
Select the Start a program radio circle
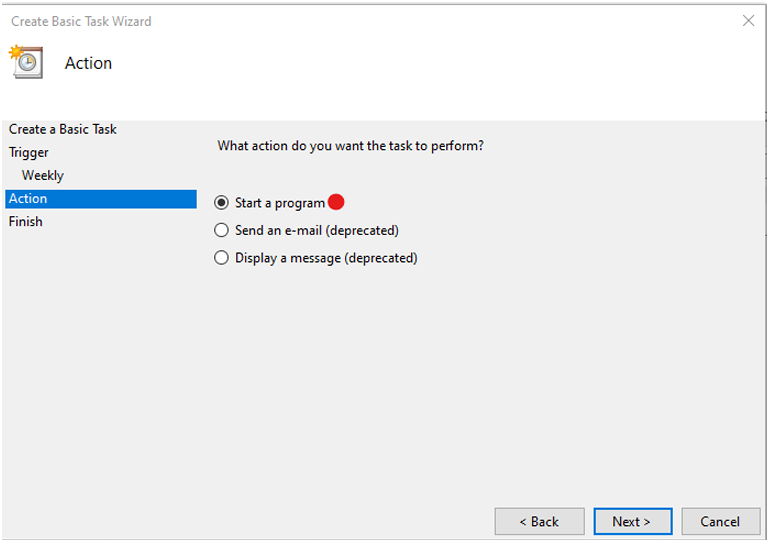pos(221,202)
